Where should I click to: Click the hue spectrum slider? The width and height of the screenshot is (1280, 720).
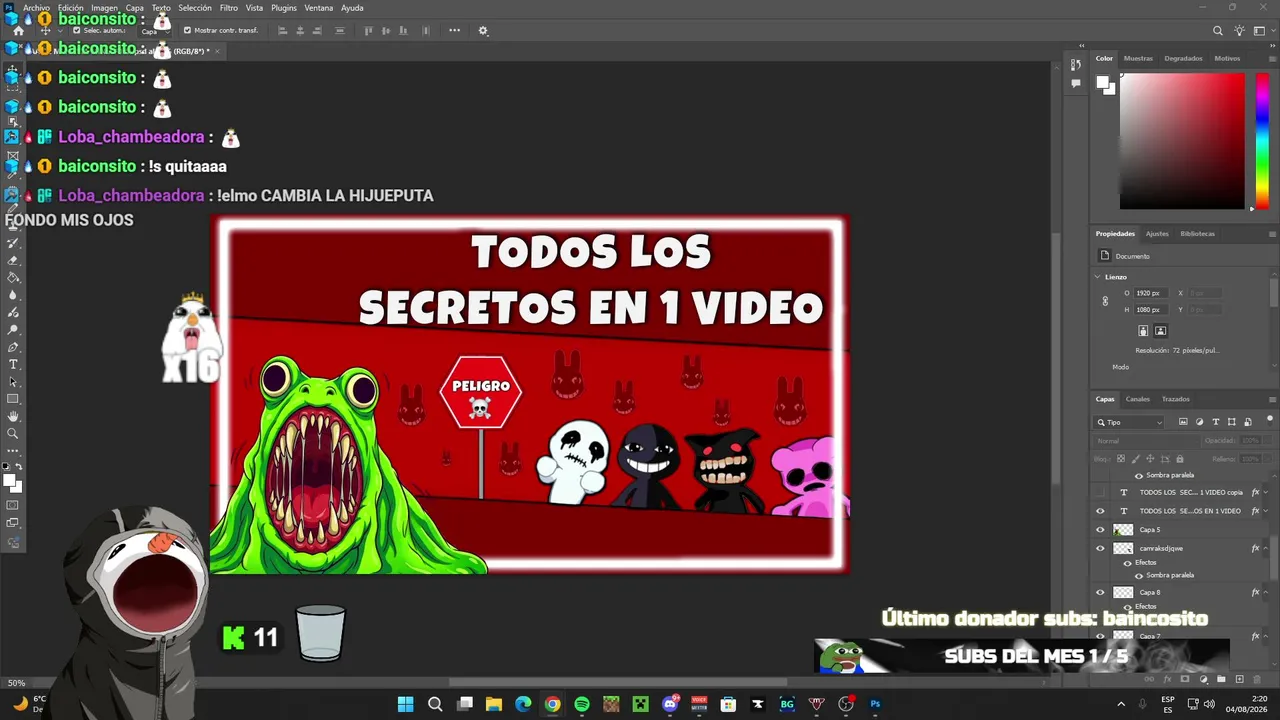1262,140
